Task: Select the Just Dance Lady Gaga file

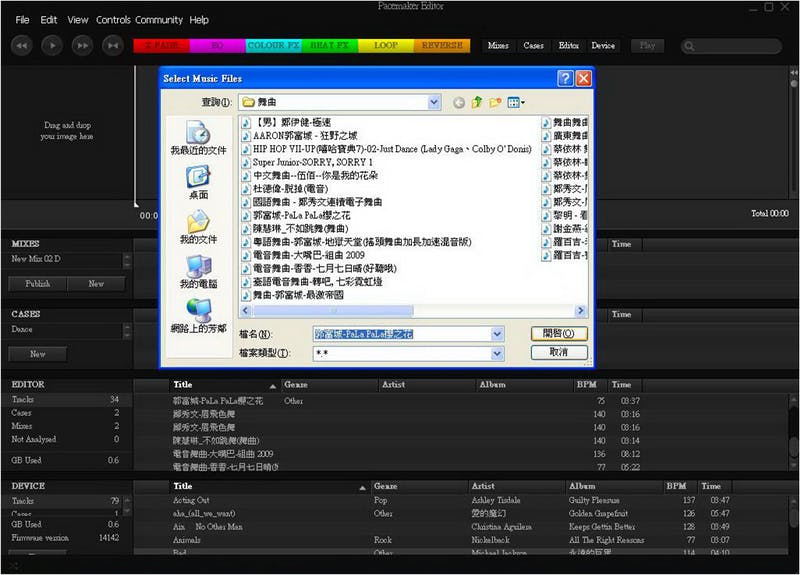Action: click(387, 149)
